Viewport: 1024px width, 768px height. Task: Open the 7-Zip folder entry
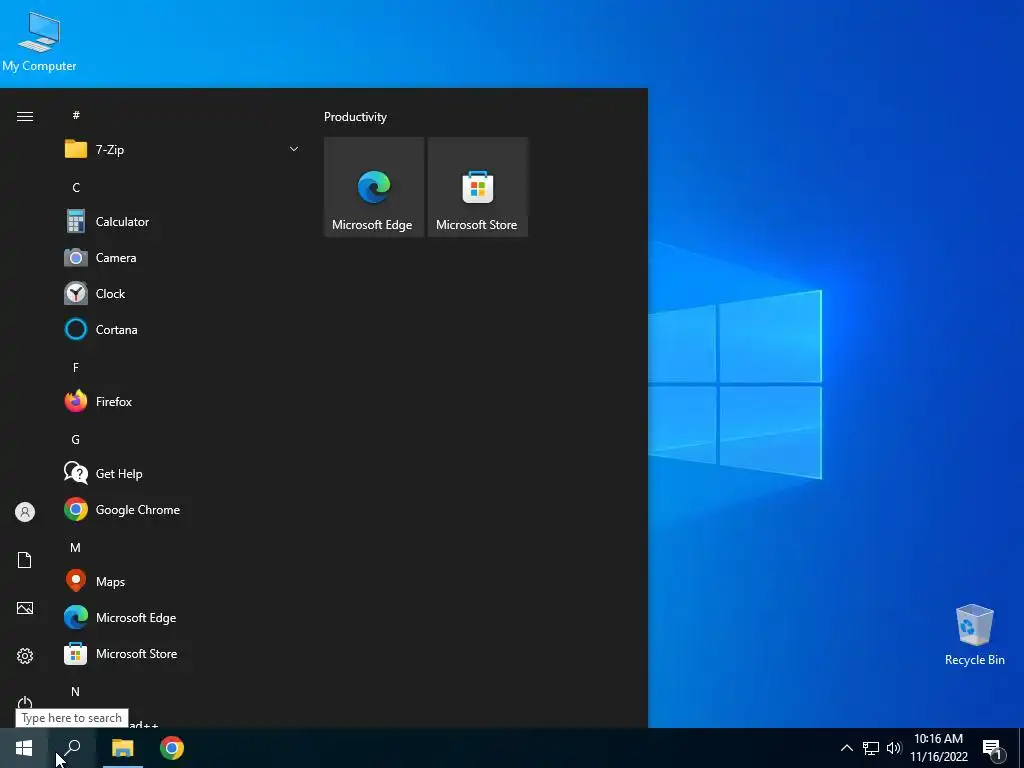(x=182, y=150)
